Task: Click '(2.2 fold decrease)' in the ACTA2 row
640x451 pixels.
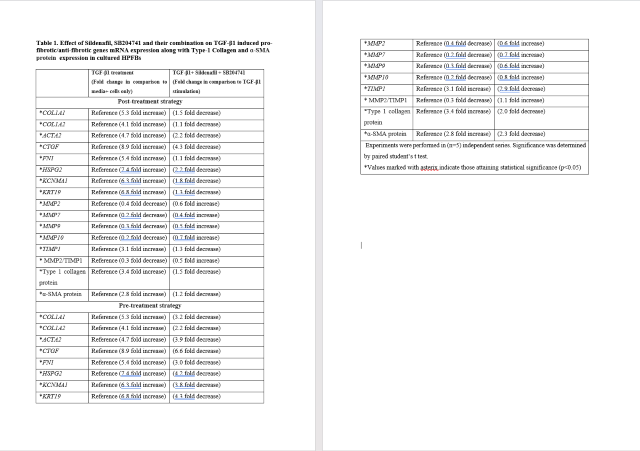Action: 196,136
